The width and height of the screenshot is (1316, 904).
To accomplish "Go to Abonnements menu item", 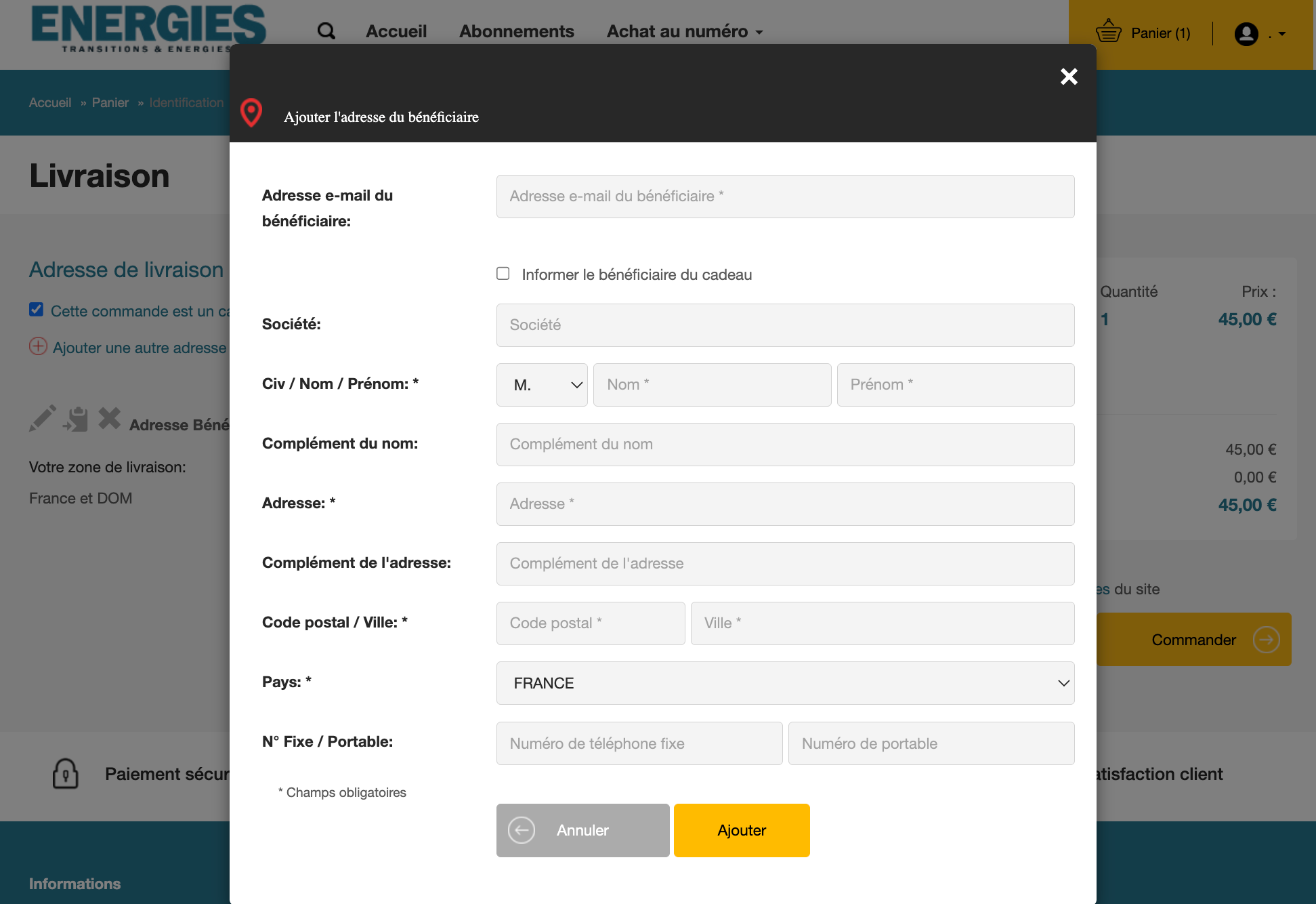I will click(516, 31).
